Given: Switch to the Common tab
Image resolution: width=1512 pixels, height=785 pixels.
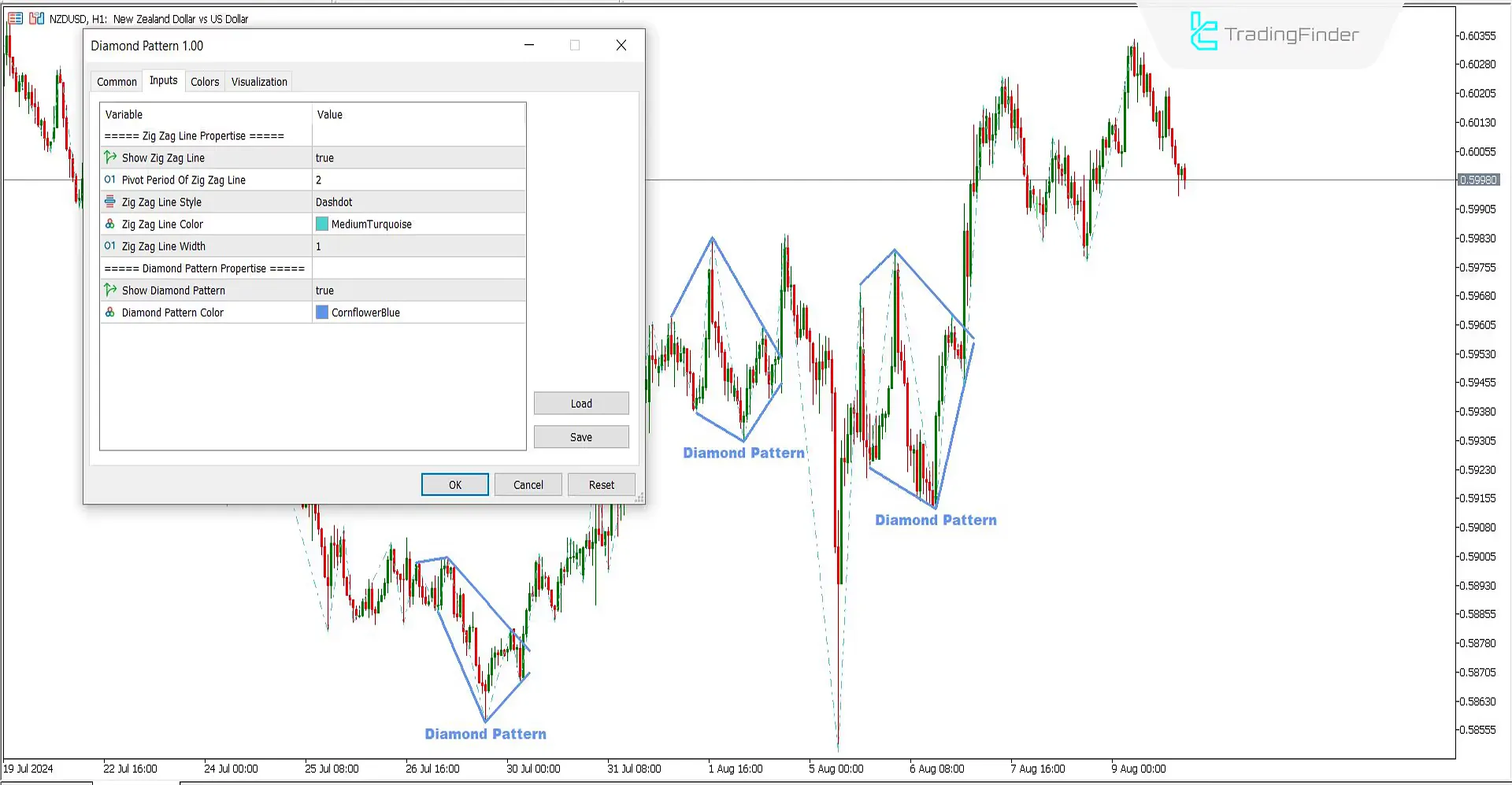Looking at the screenshot, I should click(116, 81).
